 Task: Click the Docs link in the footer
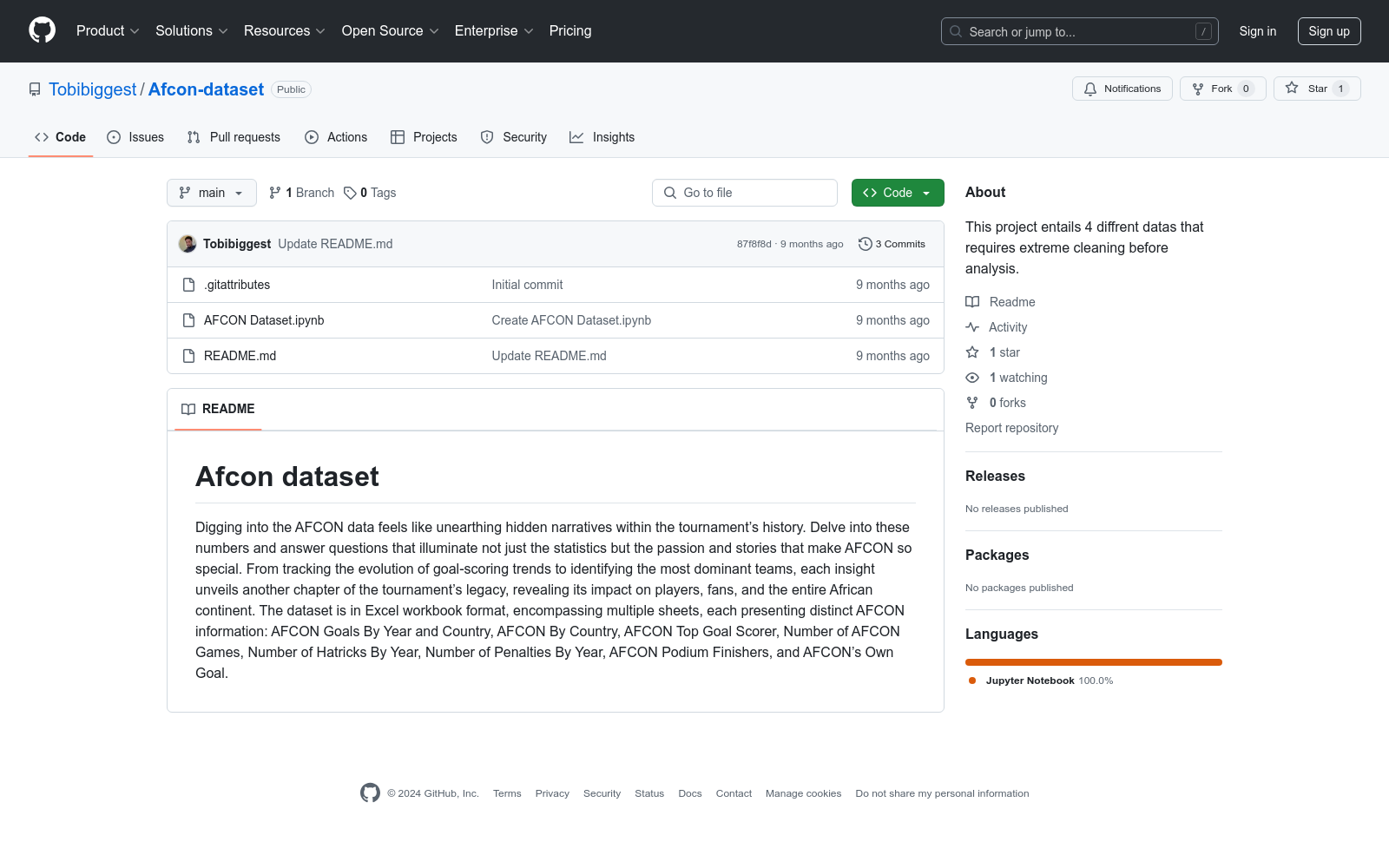690,793
